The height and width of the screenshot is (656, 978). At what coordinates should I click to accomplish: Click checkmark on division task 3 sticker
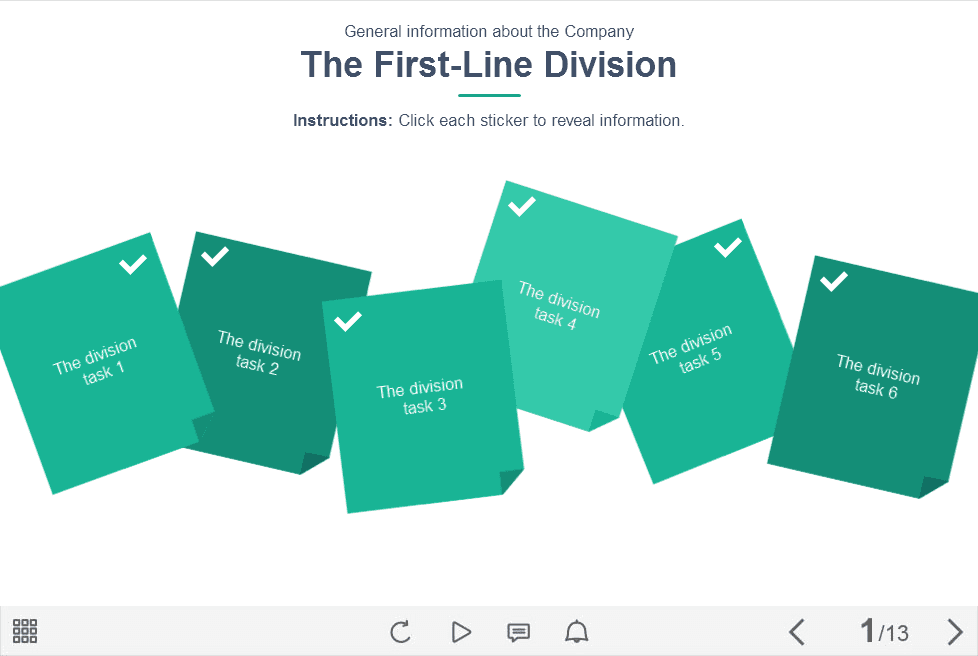tap(348, 321)
